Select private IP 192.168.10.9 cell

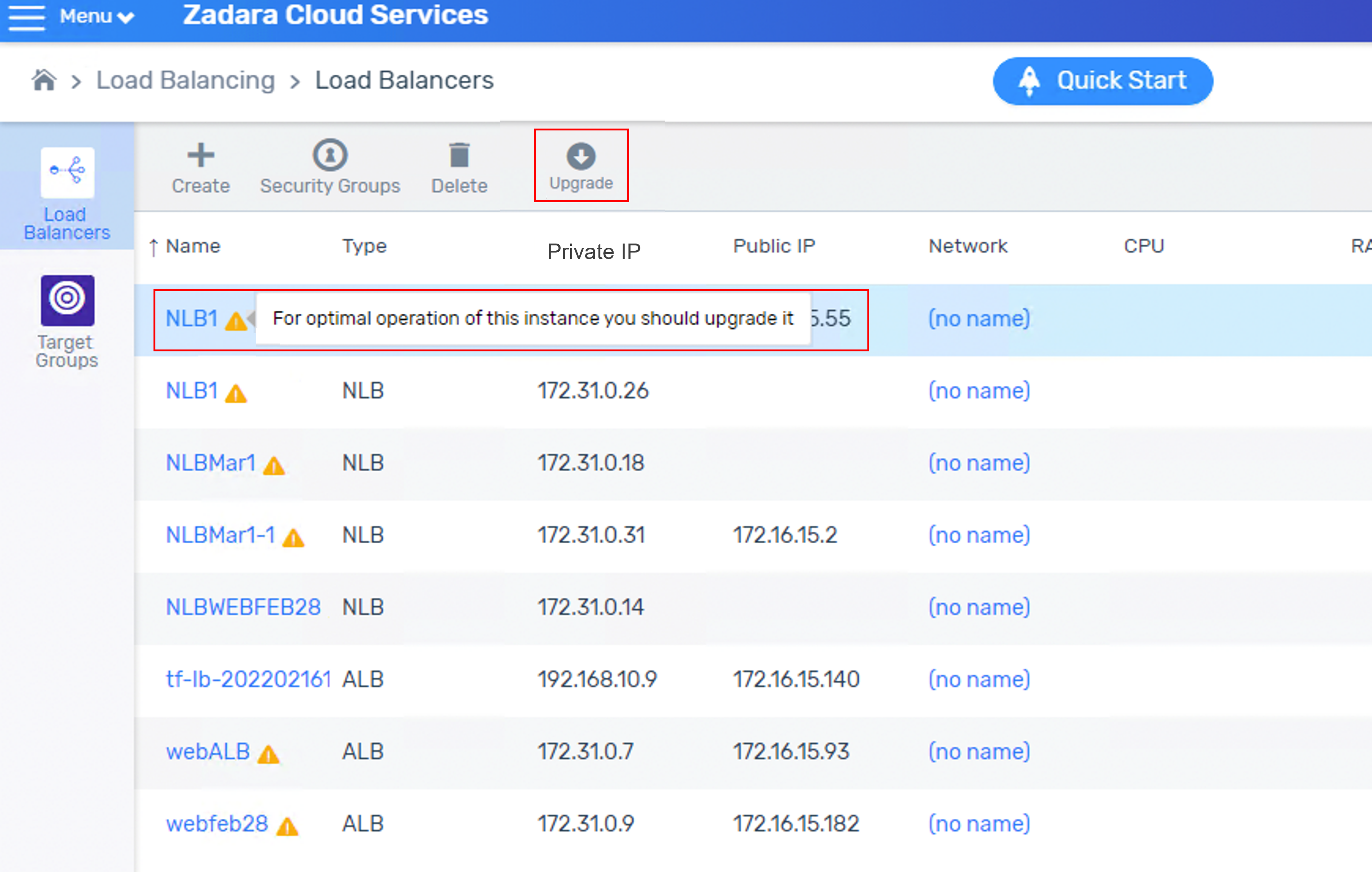pos(597,679)
